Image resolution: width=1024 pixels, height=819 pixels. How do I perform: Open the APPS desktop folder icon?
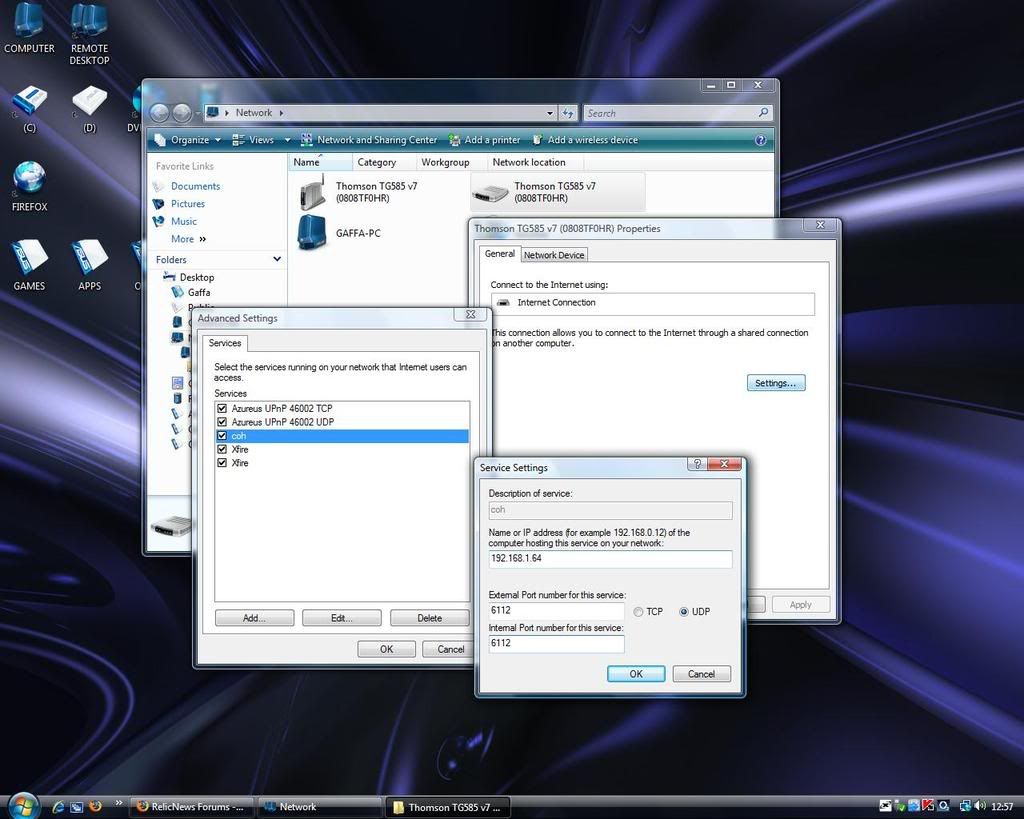point(89,265)
